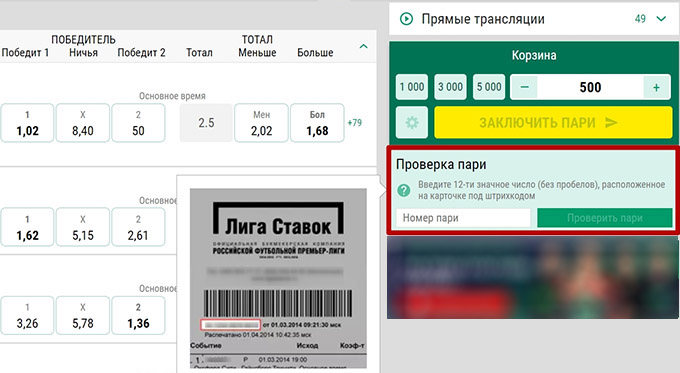Pick Бол total odds 1,68

tap(317, 123)
